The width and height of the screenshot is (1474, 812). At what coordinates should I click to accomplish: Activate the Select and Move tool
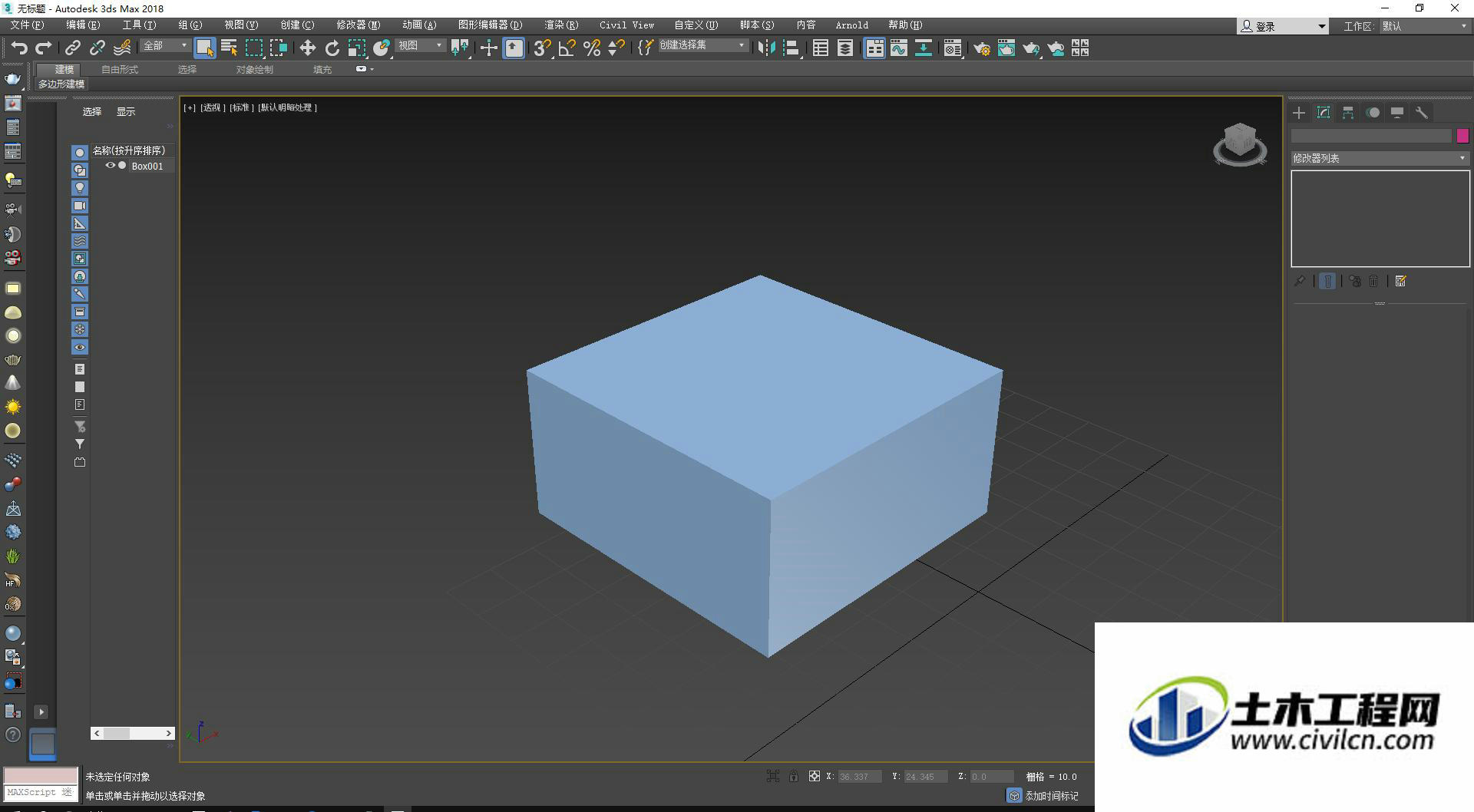[308, 48]
